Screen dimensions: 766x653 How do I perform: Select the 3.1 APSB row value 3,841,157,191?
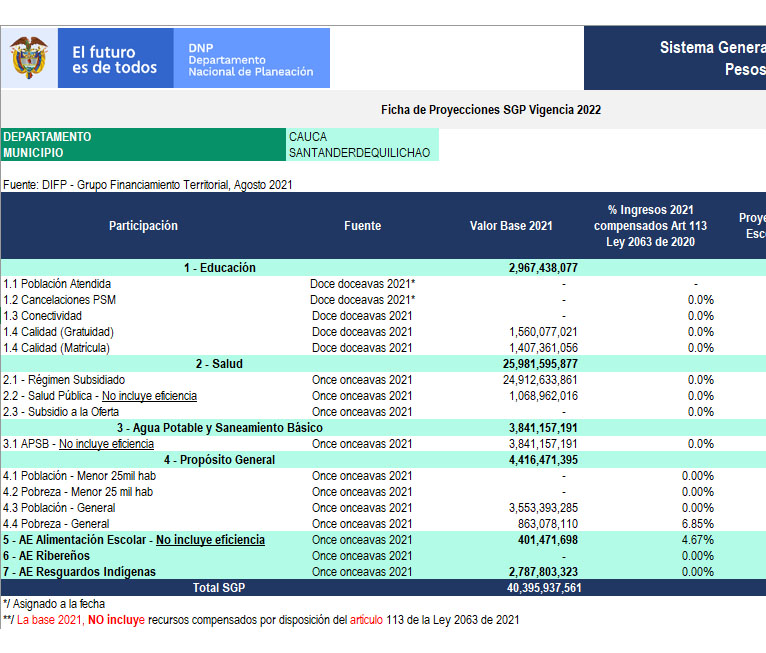click(543, 443)
